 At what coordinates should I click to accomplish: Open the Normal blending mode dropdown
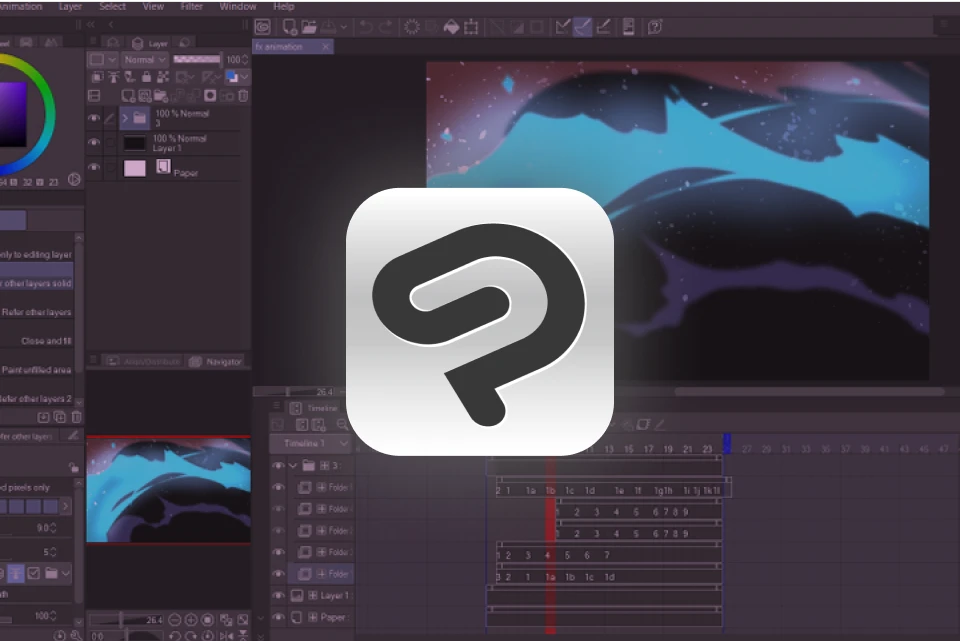(144, 59)
